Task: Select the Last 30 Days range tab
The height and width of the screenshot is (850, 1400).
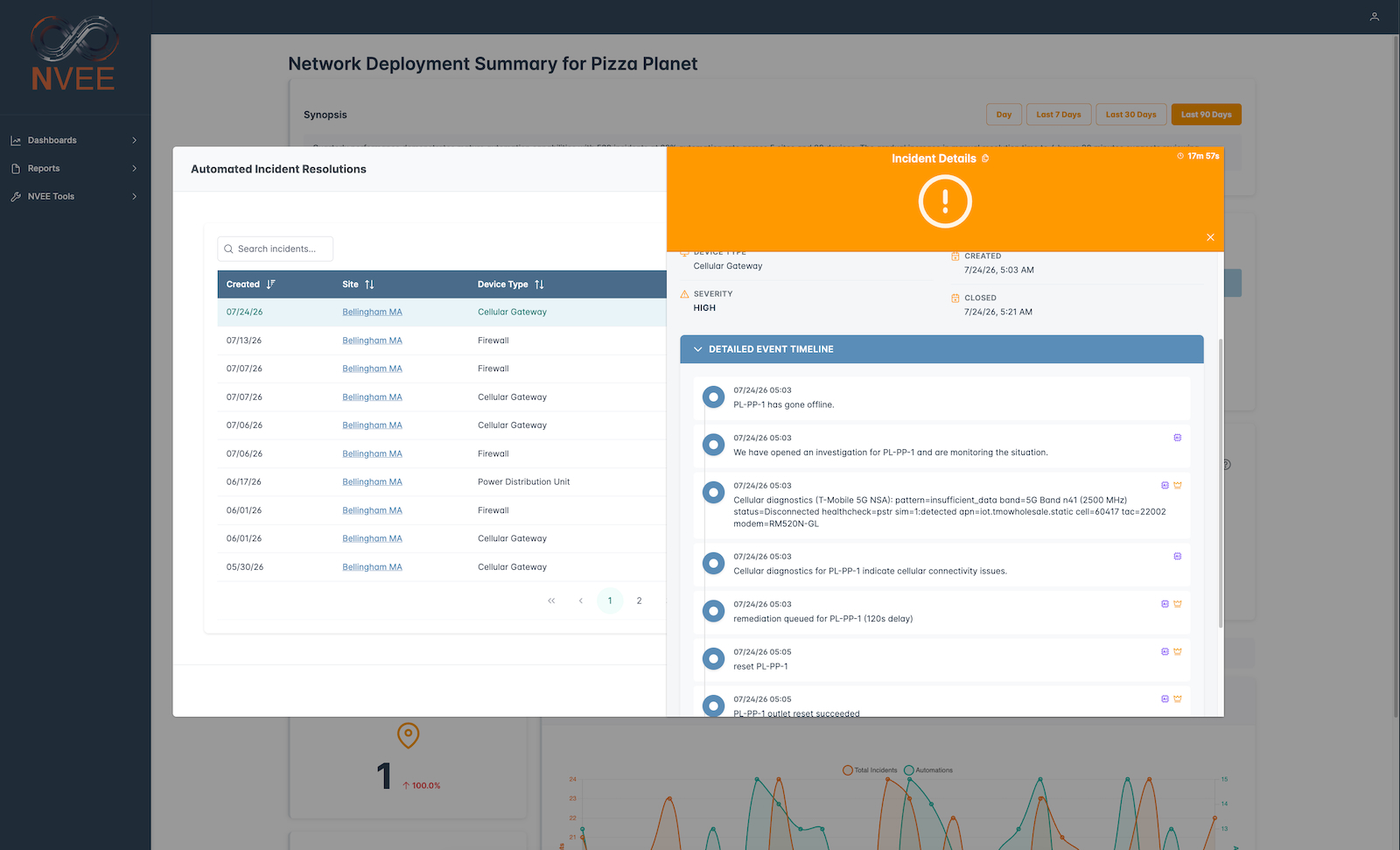Action: [1130, 115]
